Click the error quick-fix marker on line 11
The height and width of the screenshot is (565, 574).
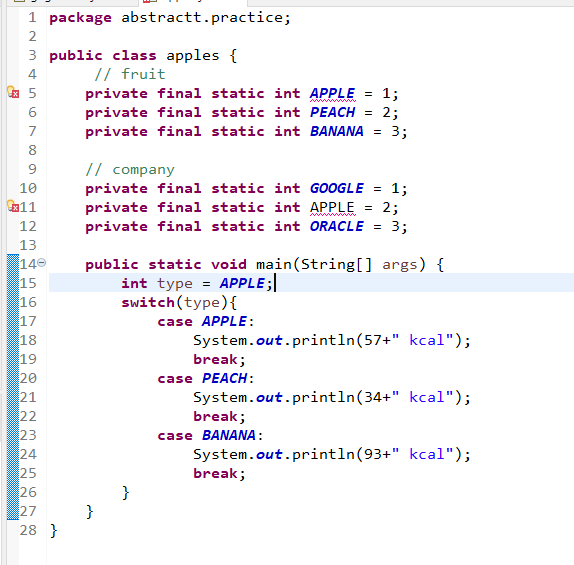13,206
